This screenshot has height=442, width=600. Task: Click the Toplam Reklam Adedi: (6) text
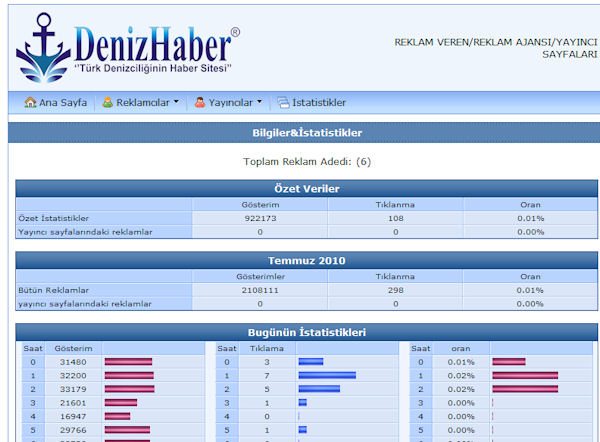pyautogui.click(x=307, y=161)
